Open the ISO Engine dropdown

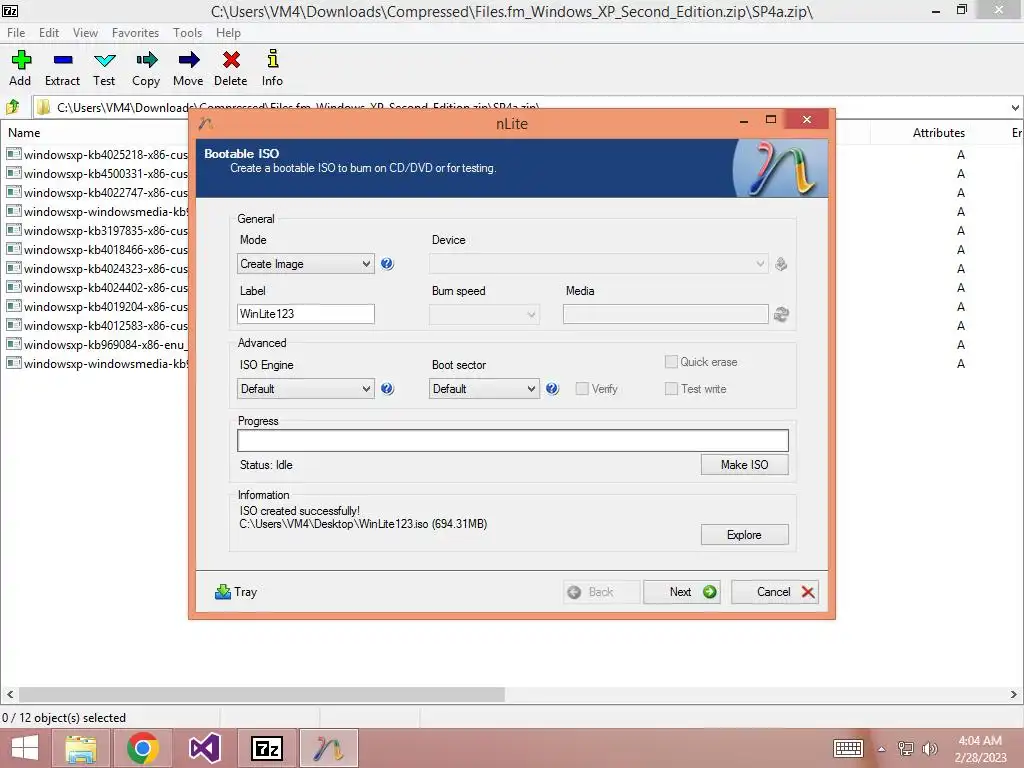coord(306,389)
